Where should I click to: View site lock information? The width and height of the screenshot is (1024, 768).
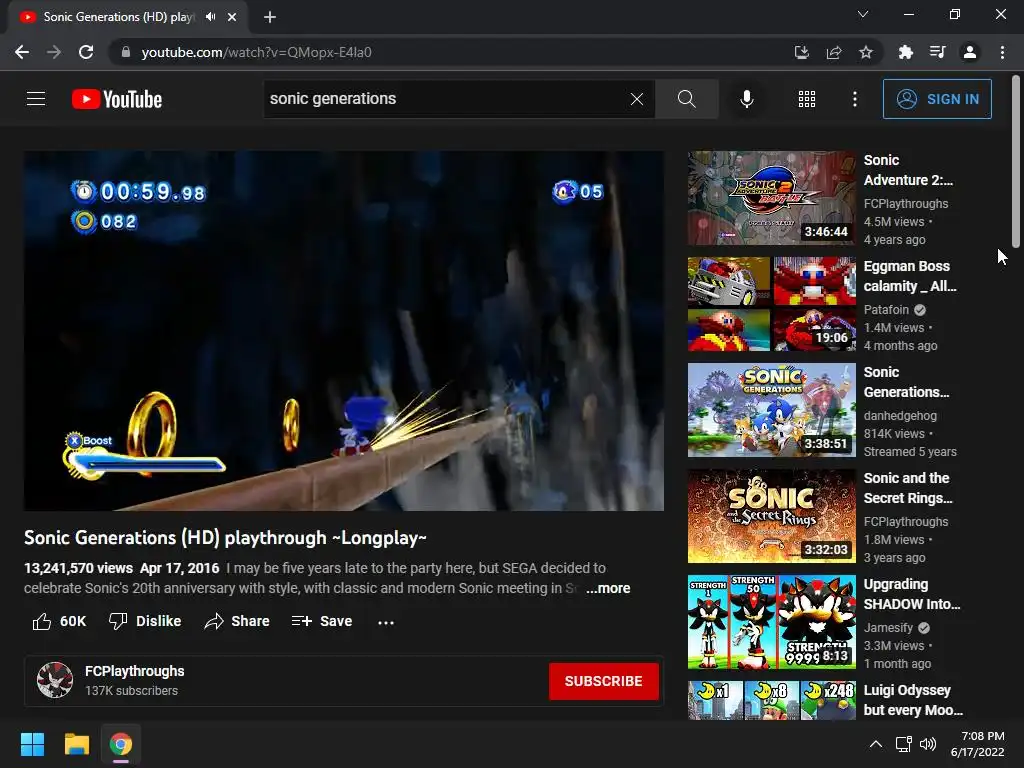tap(126, 52)
